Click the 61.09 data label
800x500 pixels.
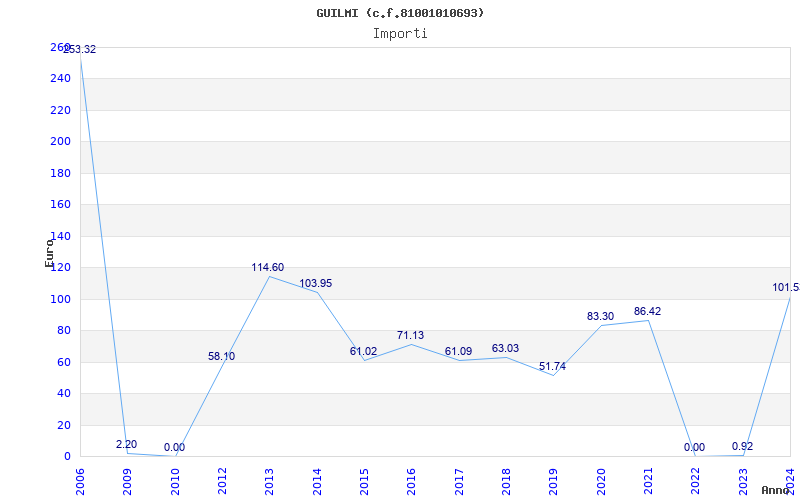458,352
